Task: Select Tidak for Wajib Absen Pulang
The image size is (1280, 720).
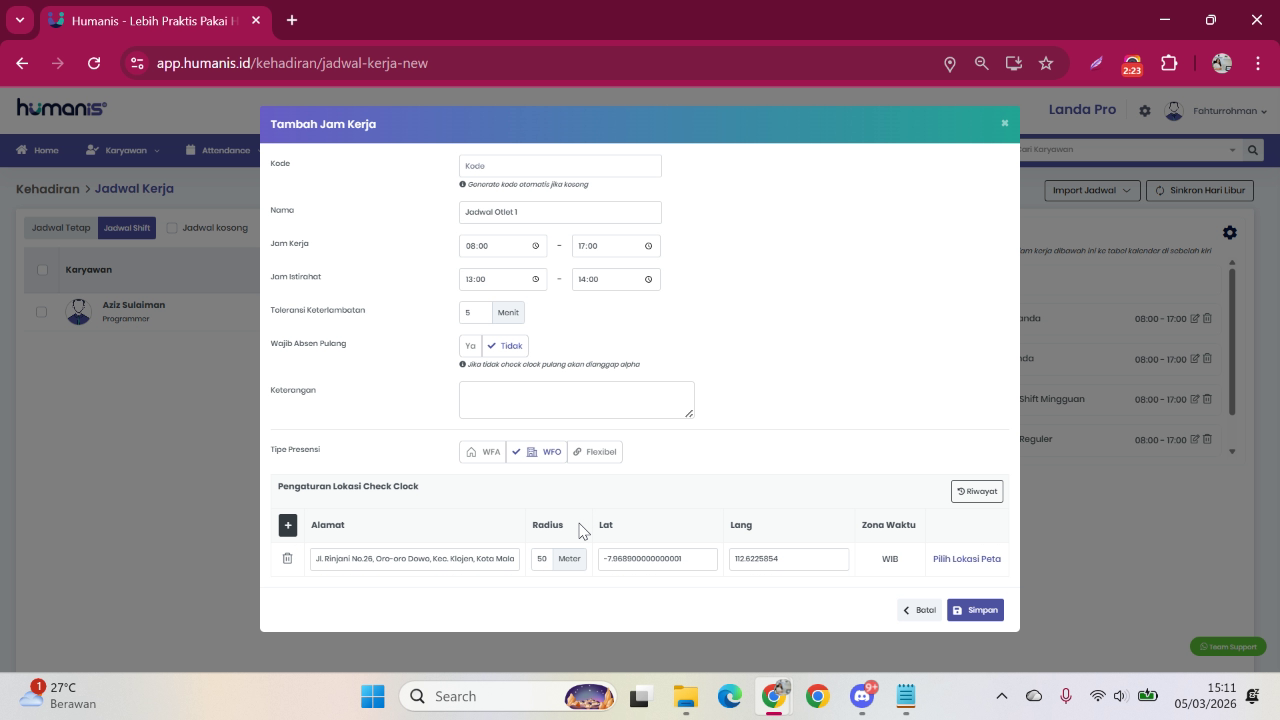Action: [x=505, y=346]
